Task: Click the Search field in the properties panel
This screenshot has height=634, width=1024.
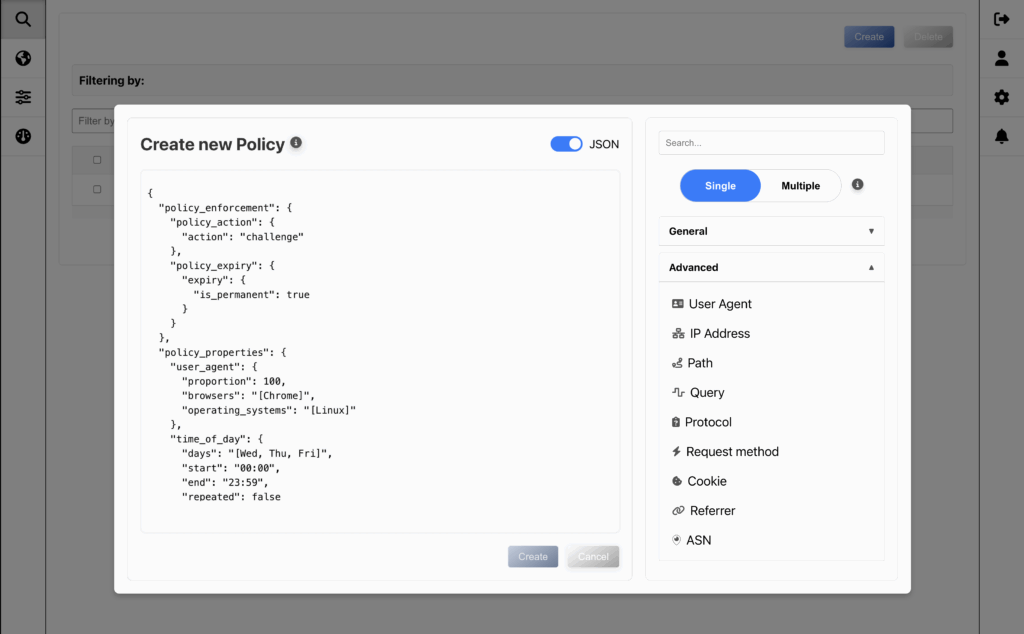Action: (771, 143)
